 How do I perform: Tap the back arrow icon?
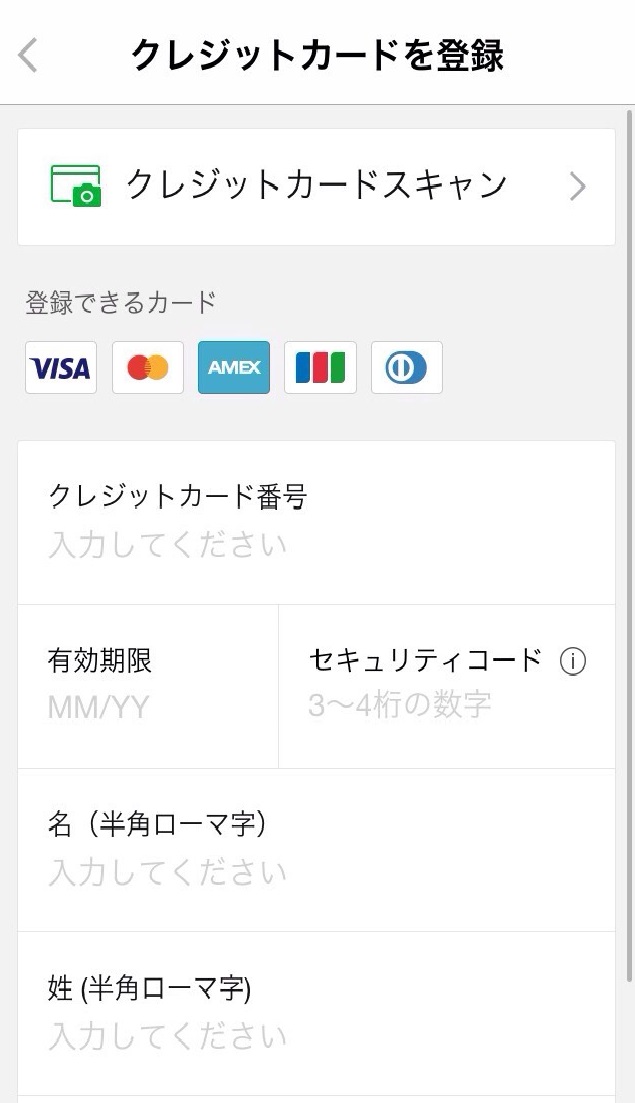[28, 55]
